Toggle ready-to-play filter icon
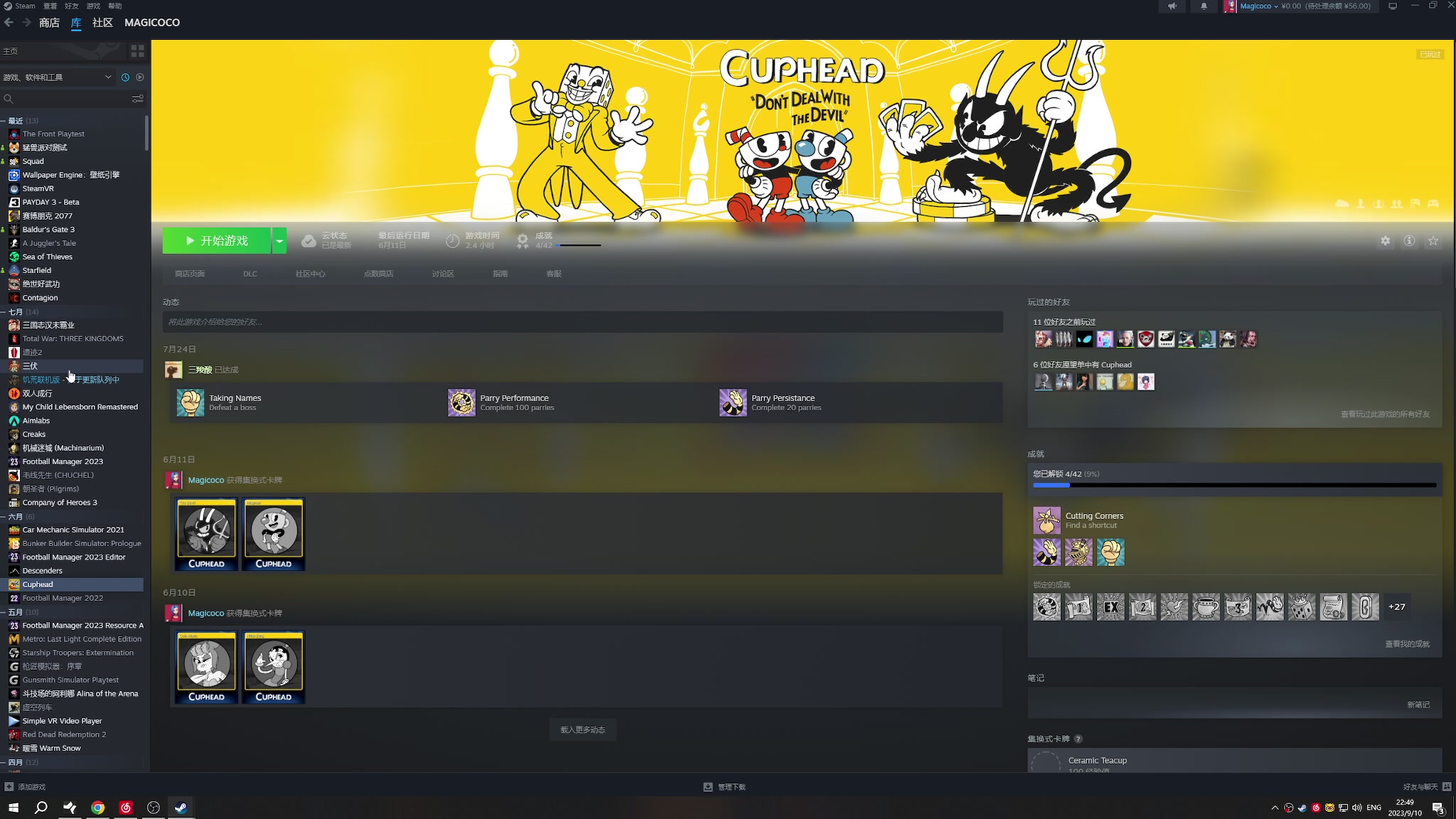This screenshot has height=819, width=1456. [x=140, y=77]
